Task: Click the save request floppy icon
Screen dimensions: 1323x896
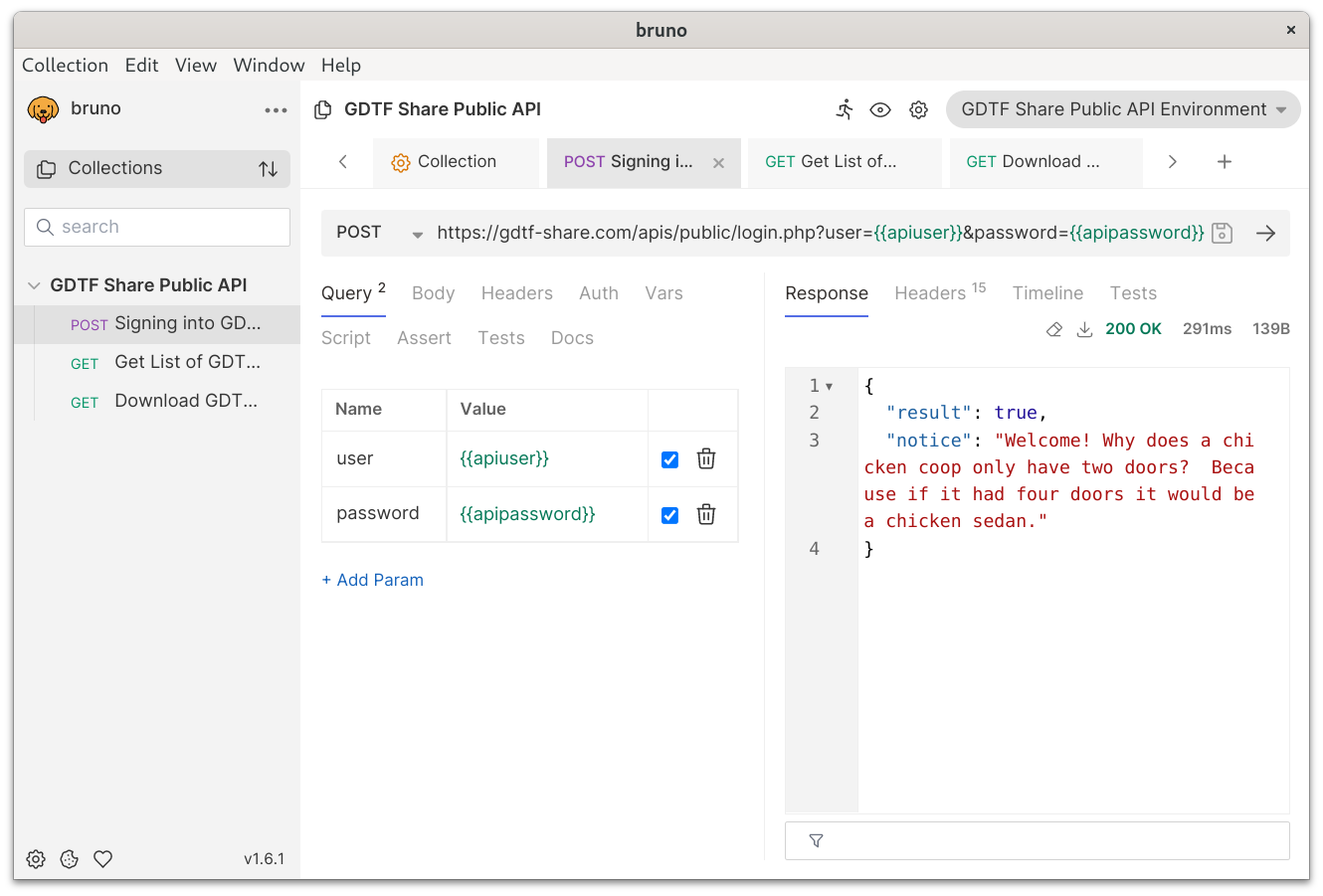Action: click(x=1223, y=234)
